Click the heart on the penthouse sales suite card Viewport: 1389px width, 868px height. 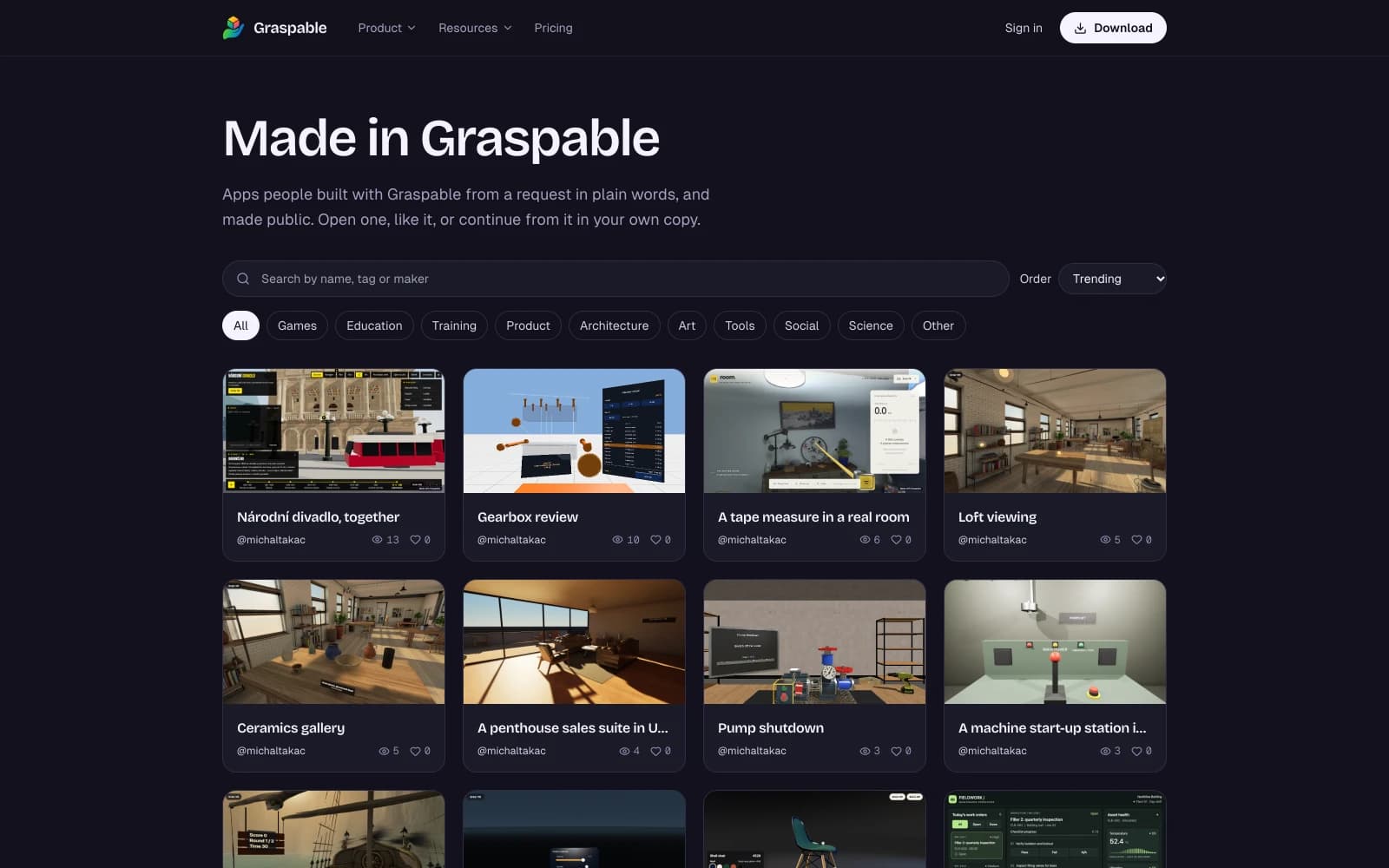pyautogui.click(x=655, y=751)
